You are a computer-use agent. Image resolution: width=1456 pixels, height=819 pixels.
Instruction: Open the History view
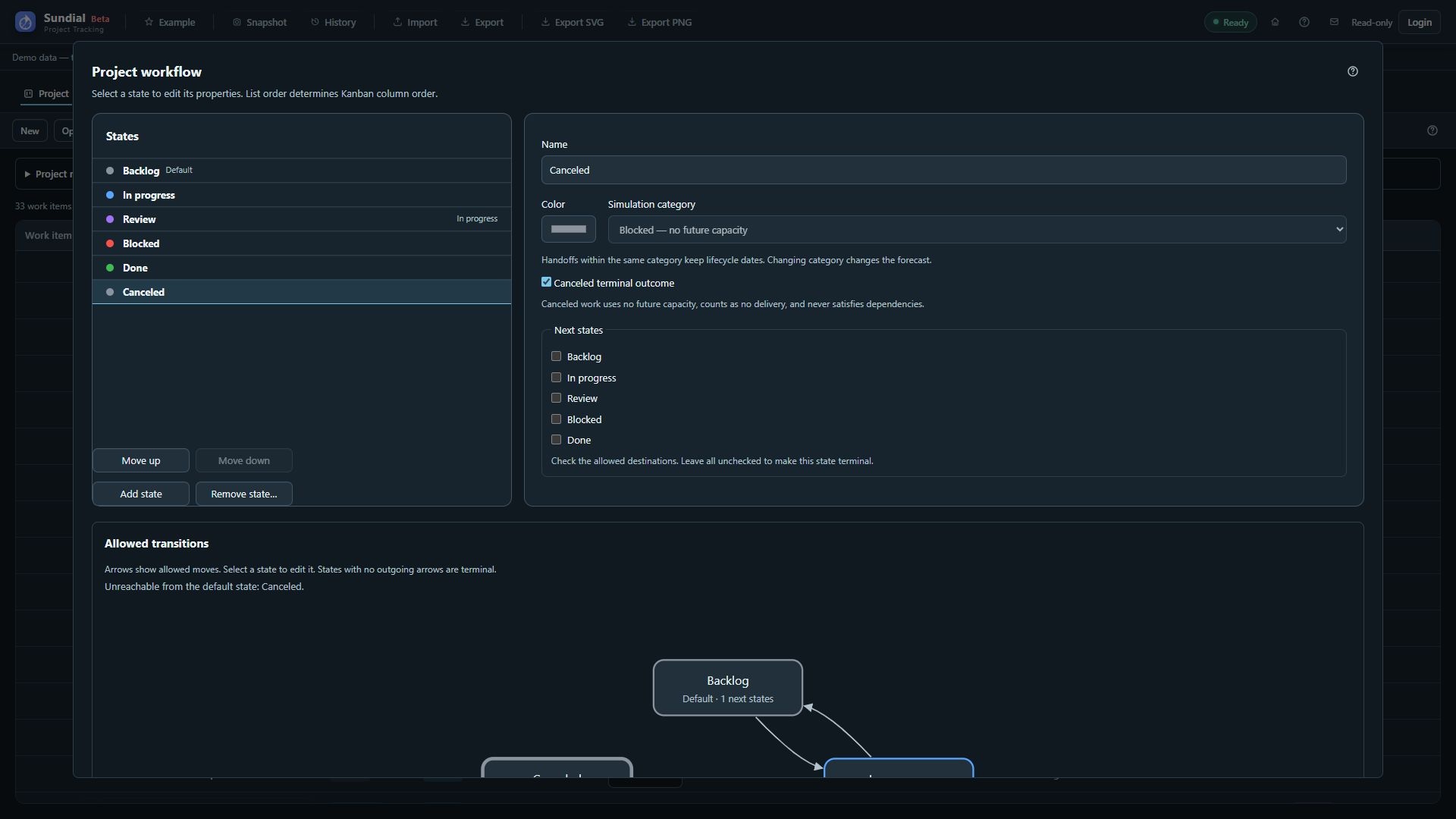tap(334, 22)
